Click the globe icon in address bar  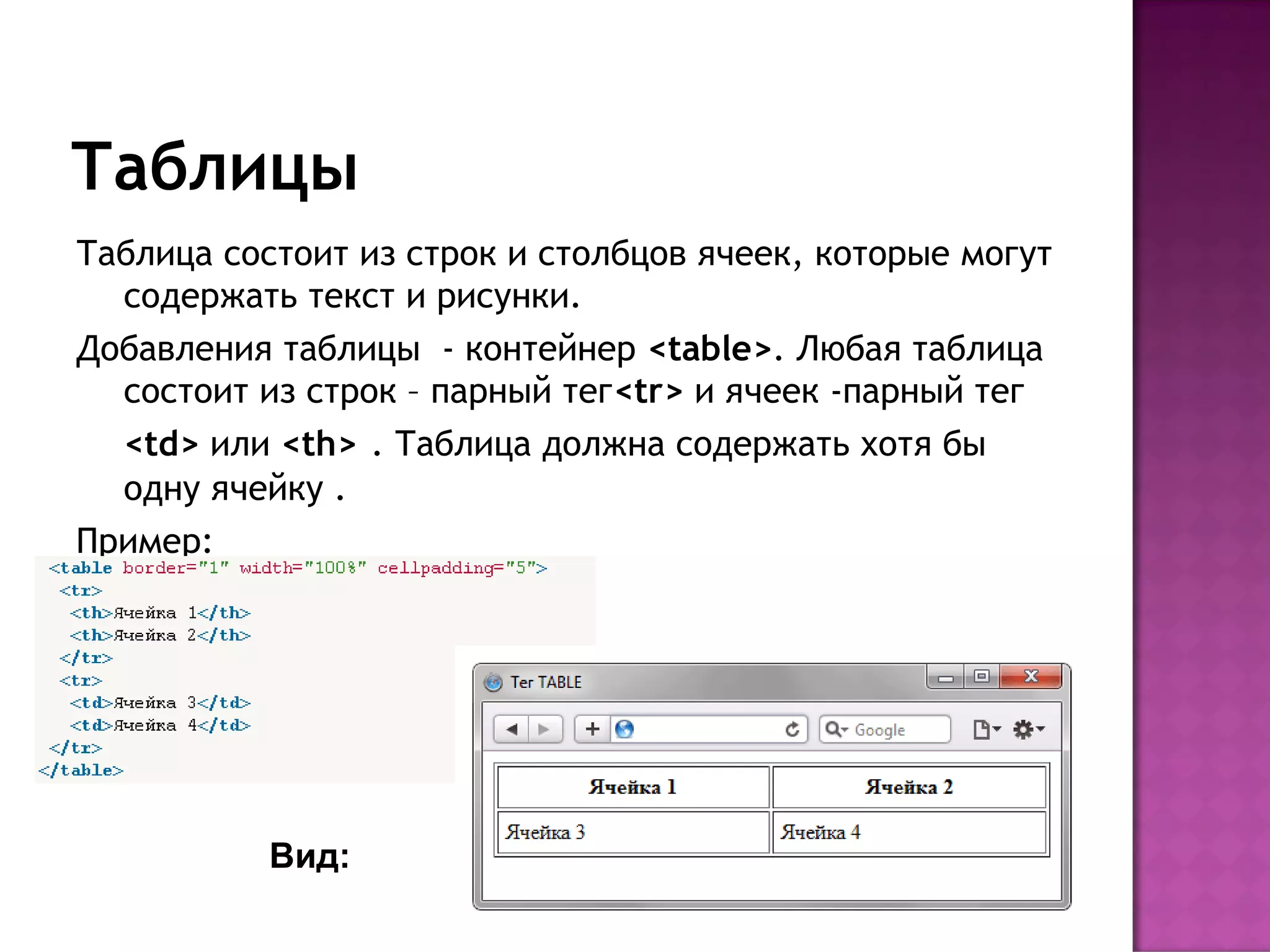pyautogui.click(x=624, y=729)
